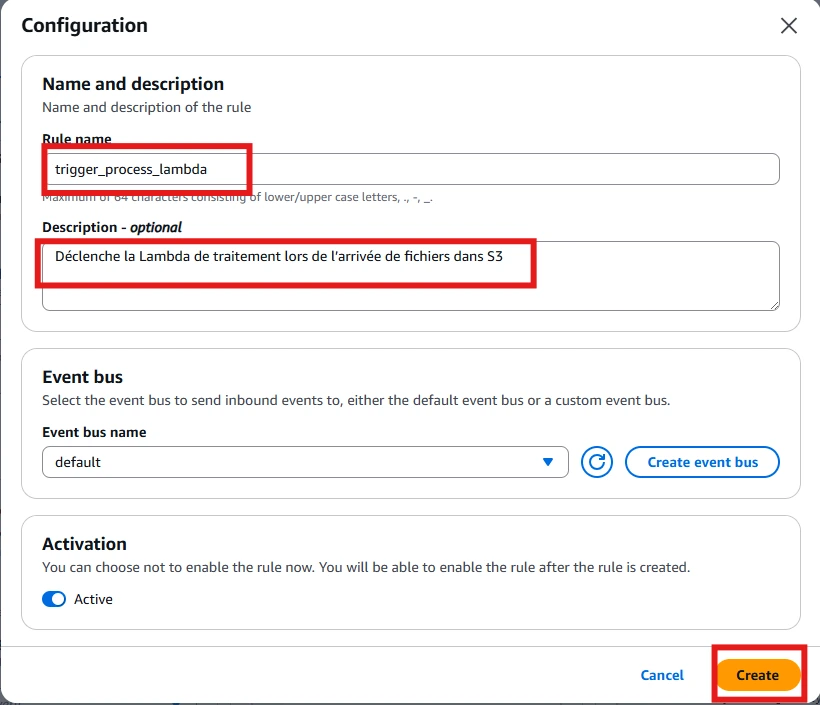Click the Event bus section heading
This screenshot has height=705, width=820.
(82, 377)
